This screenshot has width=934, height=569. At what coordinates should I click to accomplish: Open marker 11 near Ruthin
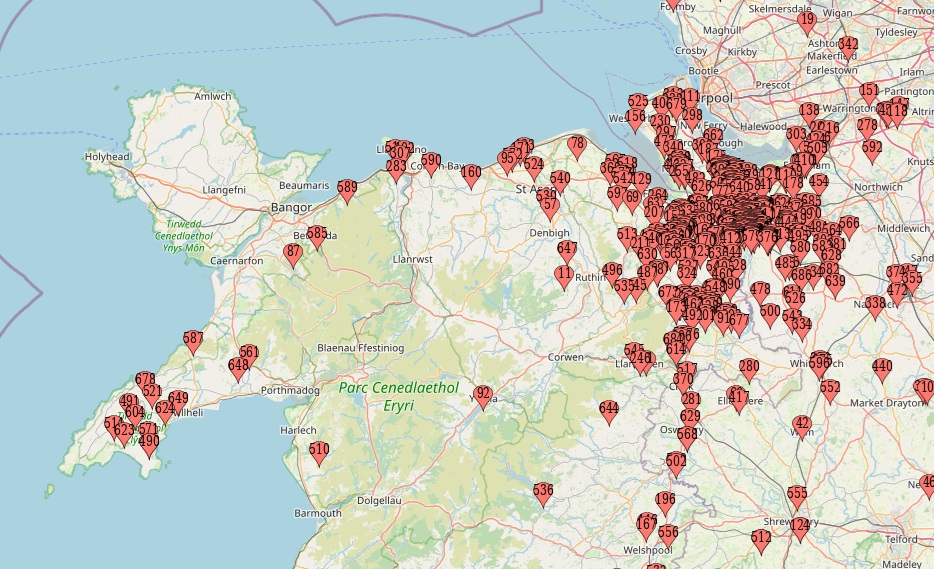pos(564,276)
